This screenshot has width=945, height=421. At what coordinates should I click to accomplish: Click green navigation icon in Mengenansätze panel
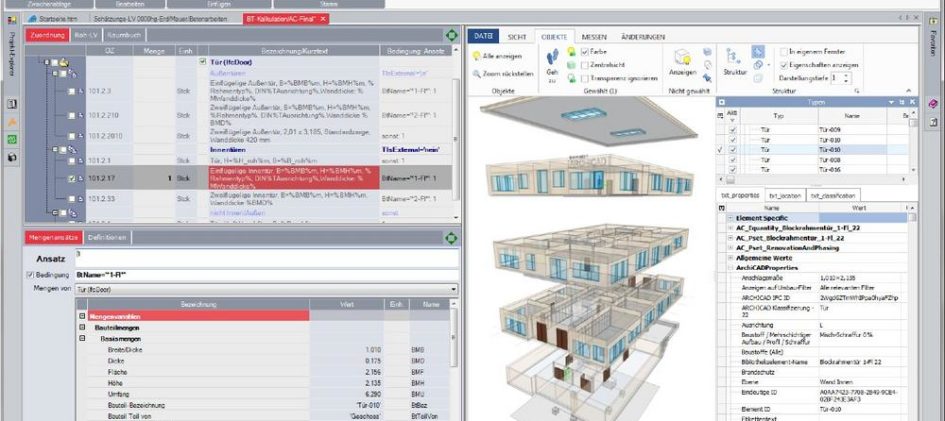click(x=451, y=237)
